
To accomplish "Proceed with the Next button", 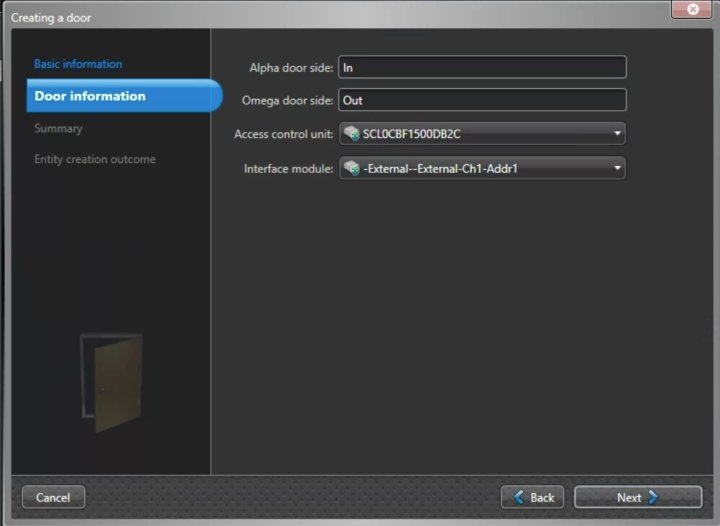I will coord(638,497).
